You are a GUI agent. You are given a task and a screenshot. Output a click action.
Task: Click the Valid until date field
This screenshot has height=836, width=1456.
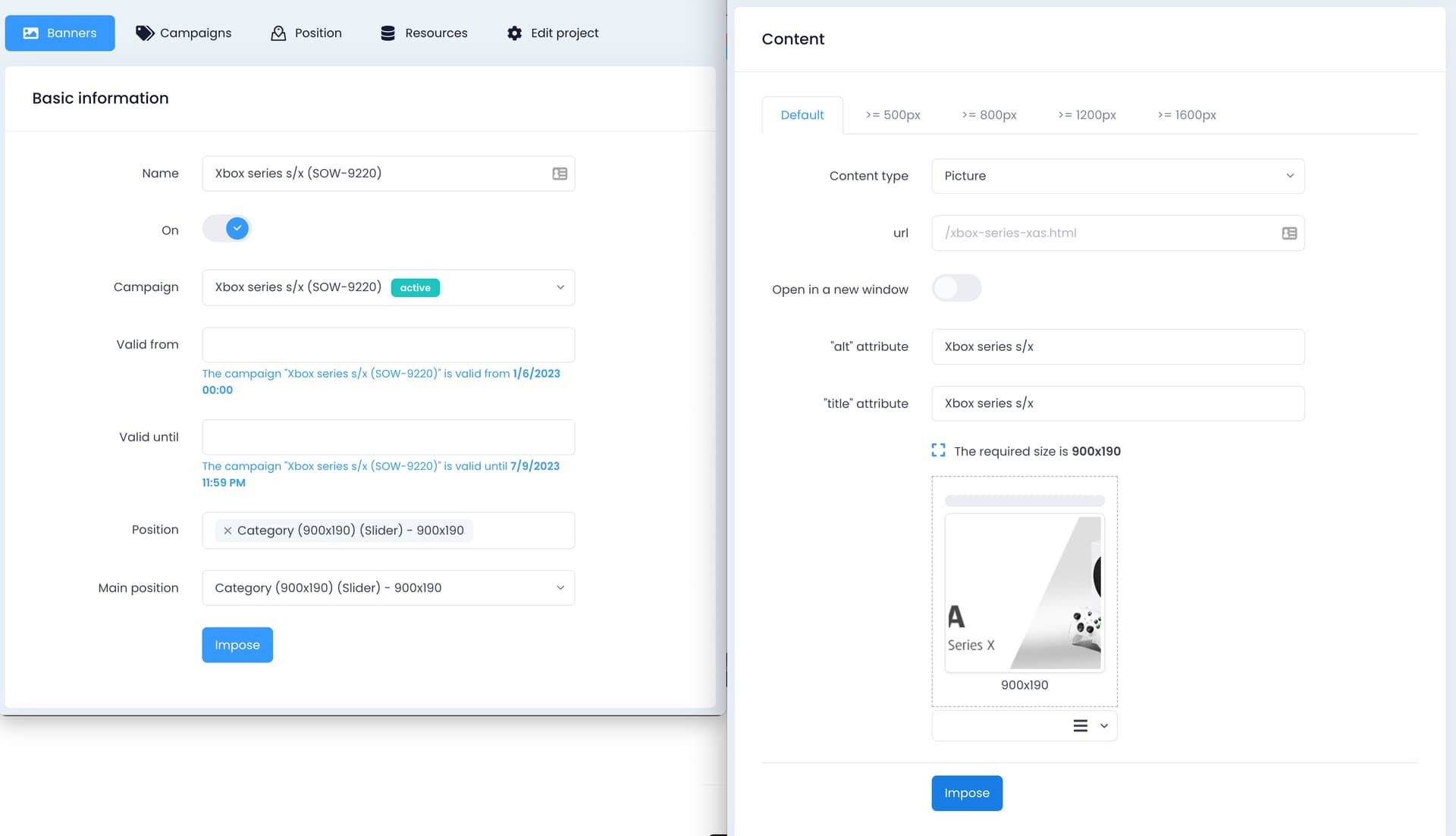388,437
